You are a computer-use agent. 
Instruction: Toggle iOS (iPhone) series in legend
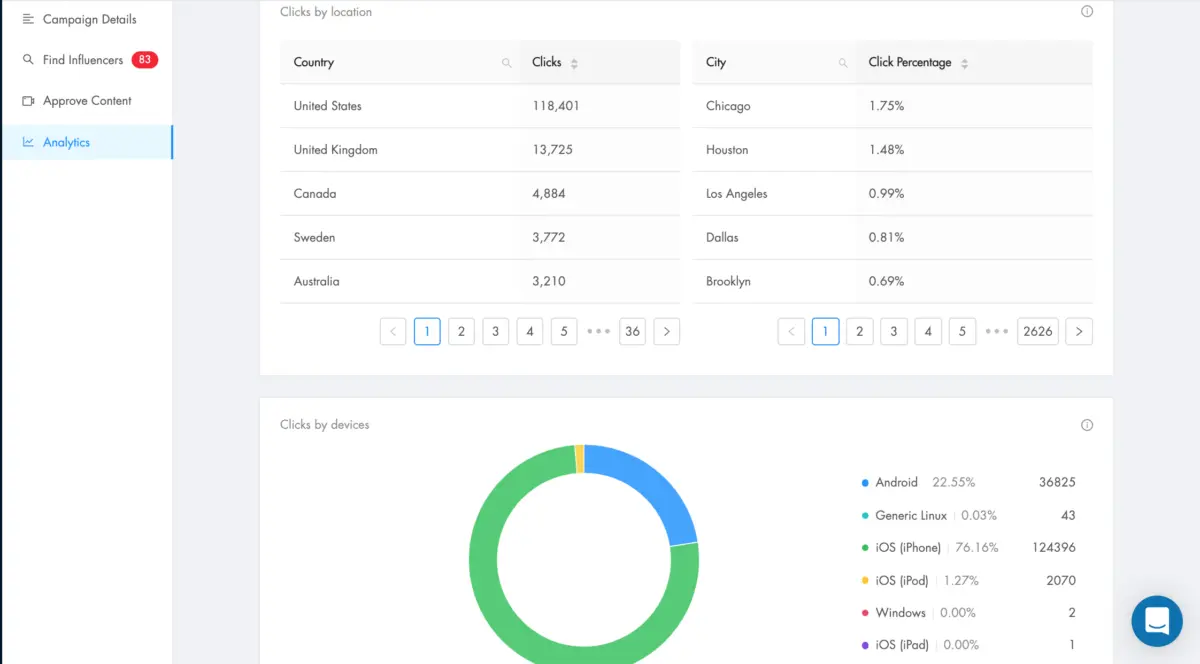click(x=907, y=548)
